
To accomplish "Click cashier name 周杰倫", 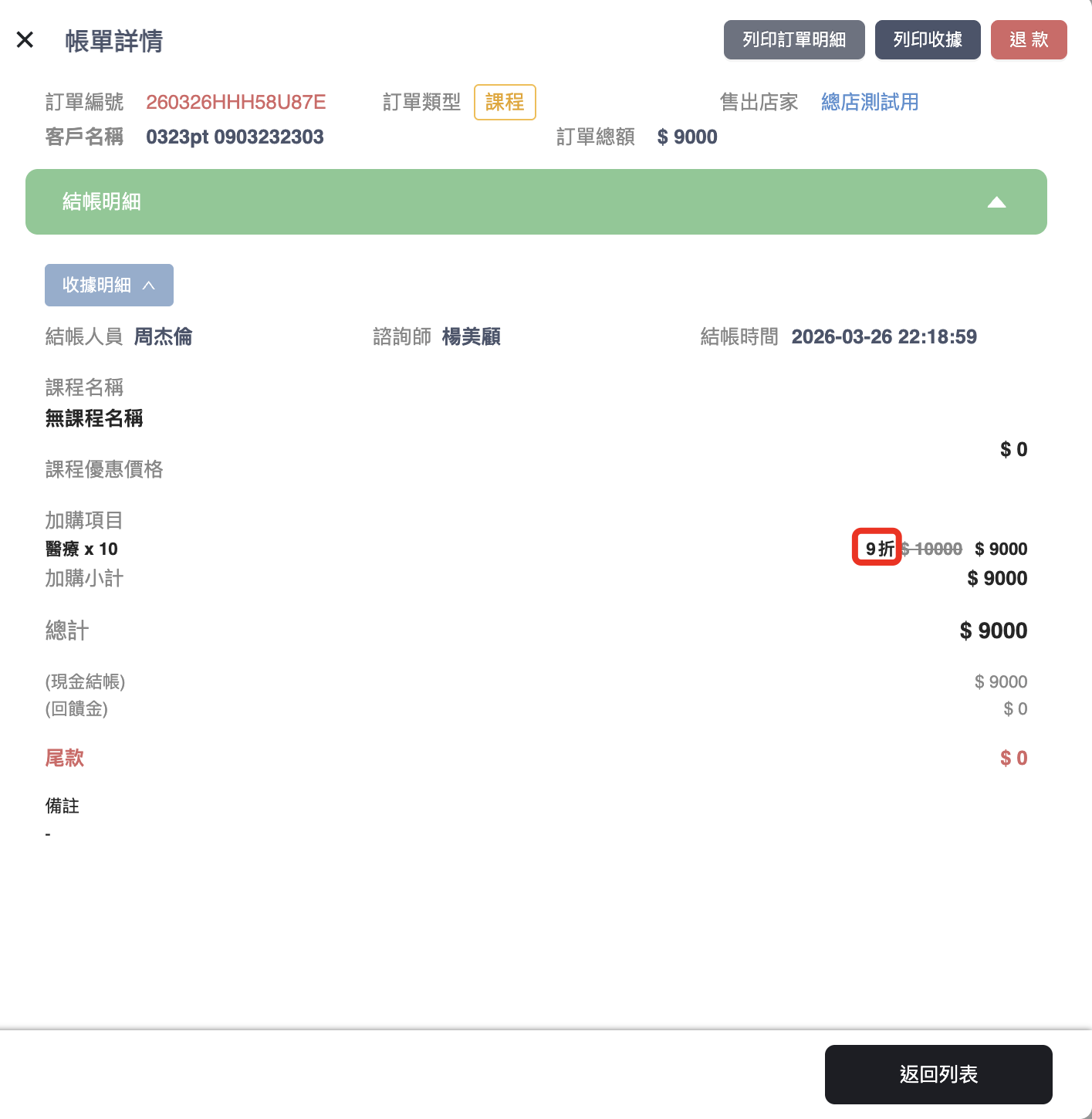I will (163, 336).
